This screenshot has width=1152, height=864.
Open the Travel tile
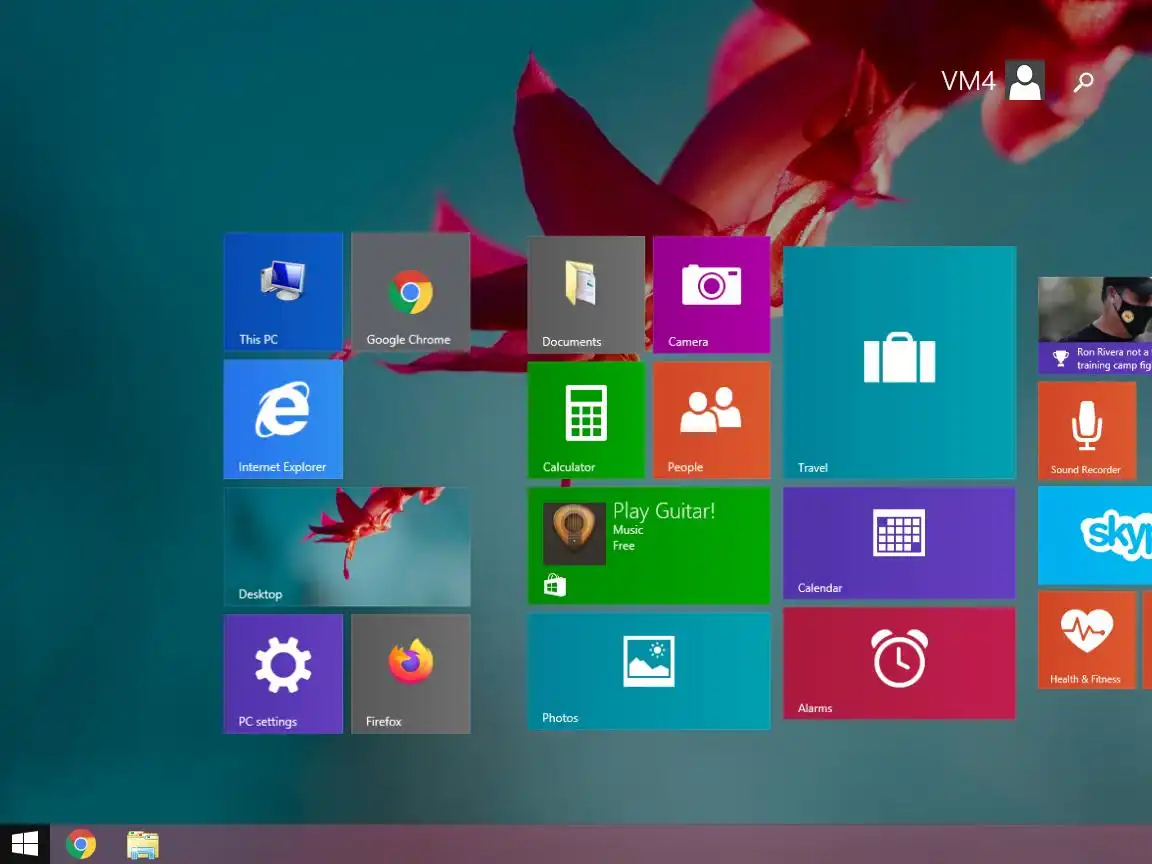coord(899,362)
